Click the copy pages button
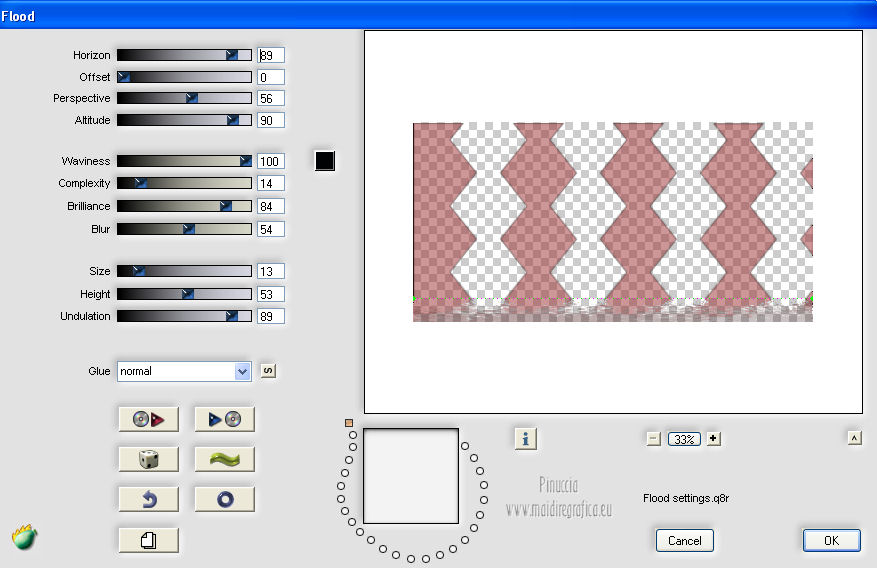877x568 pixels. [149, 540]
